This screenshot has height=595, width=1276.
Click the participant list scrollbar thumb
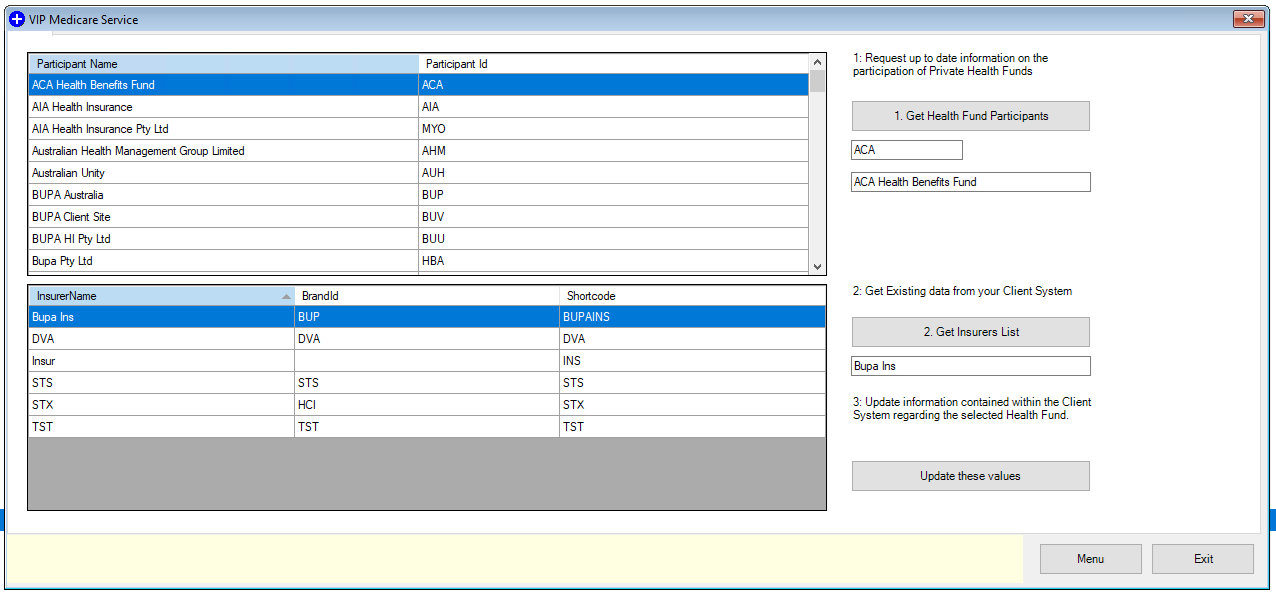[x=817, y=81]
